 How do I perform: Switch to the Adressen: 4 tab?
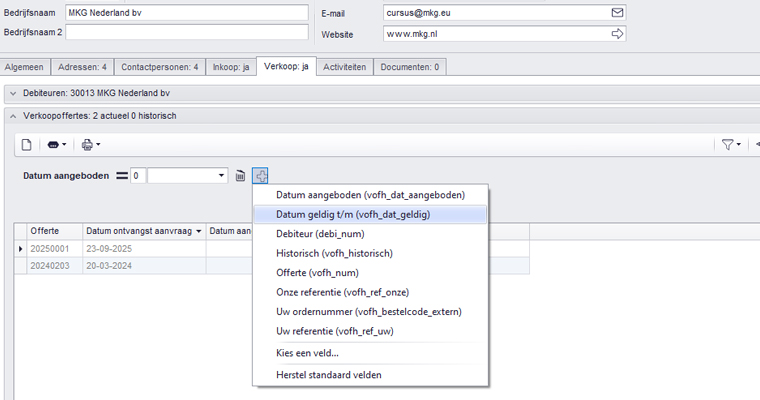pyautogui.click(x=82, y=67)
